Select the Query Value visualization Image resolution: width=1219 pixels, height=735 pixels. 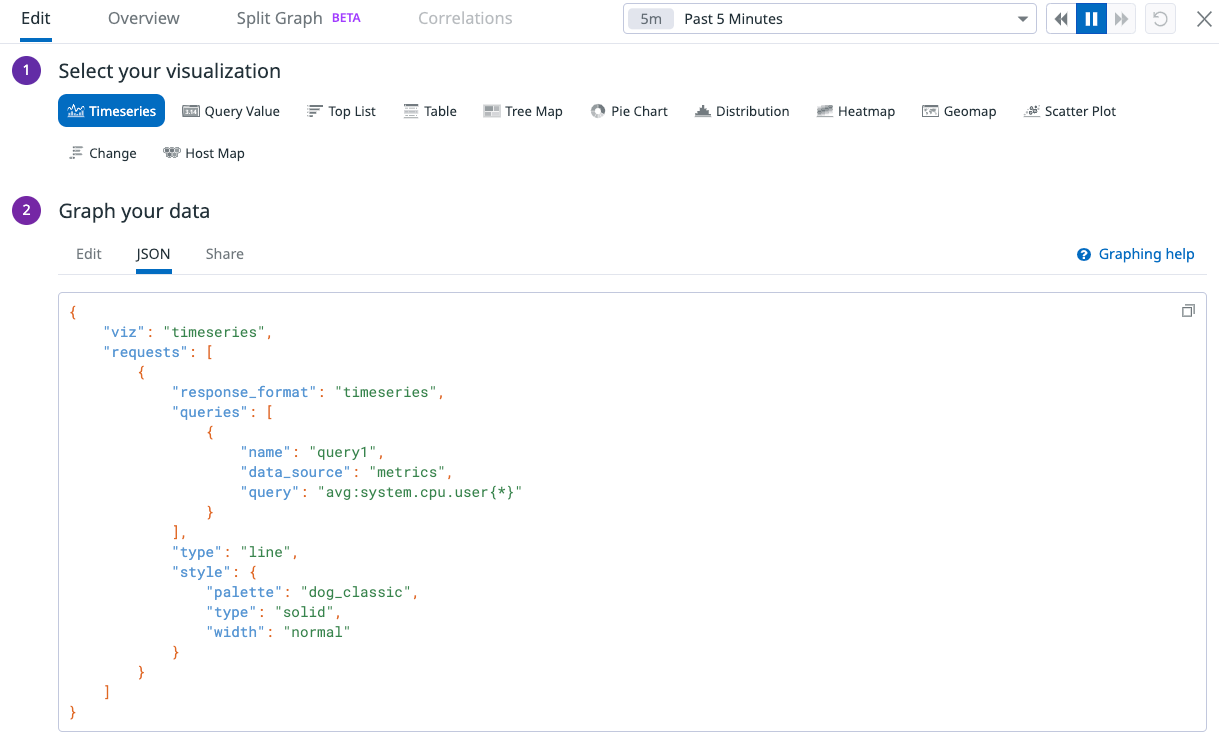tap(231, 111)
